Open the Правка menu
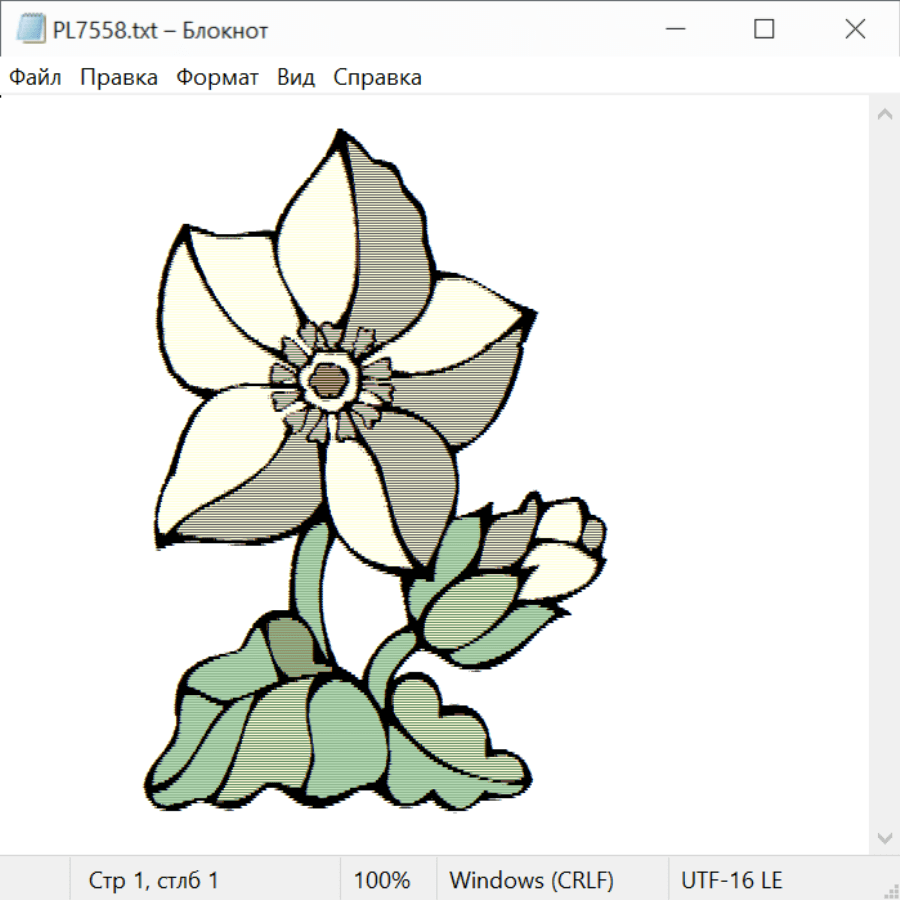This screenshot has height=900, width=900. tap(119, 78)
